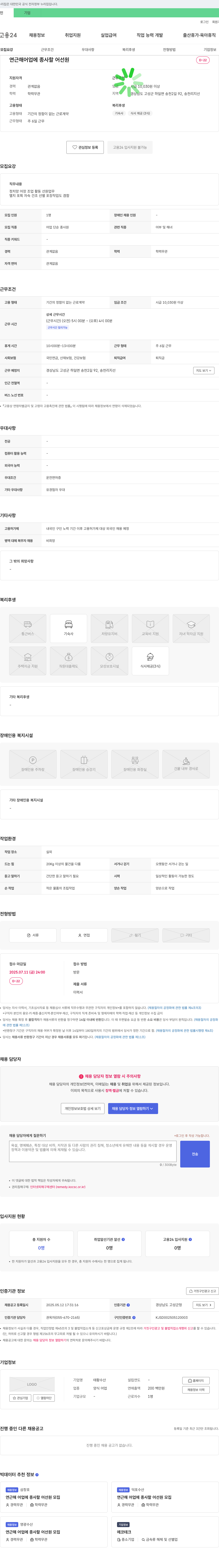Click the info icon next to 빅데이터 추천 정보
This screenshot has width=219, height=1568.
37,1475
